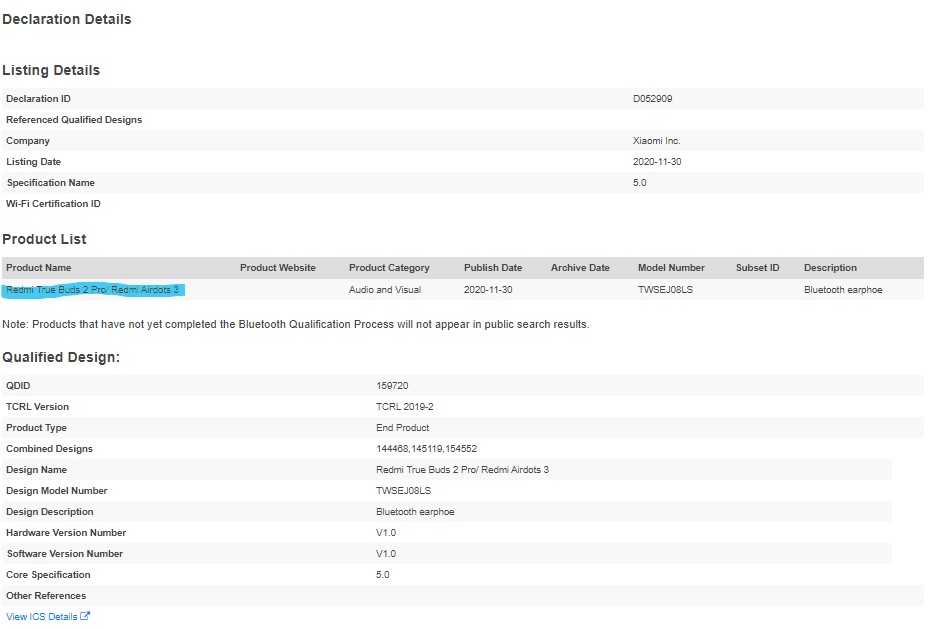Image resolution: width=935 pixels, height=629 pixels.
Task: Select the Hardware Version Number value V1.0
Action: tap(386, 532)
